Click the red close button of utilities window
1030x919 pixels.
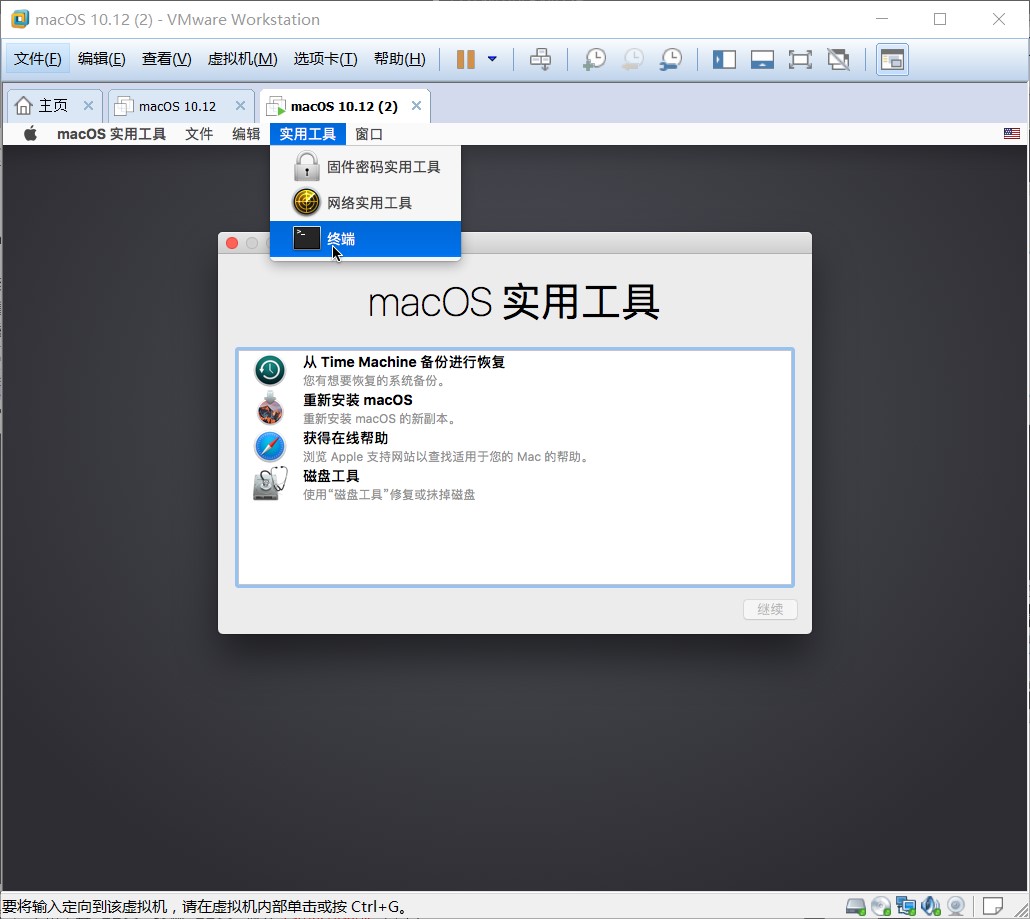pyautogui.click(x=232, y=243)
